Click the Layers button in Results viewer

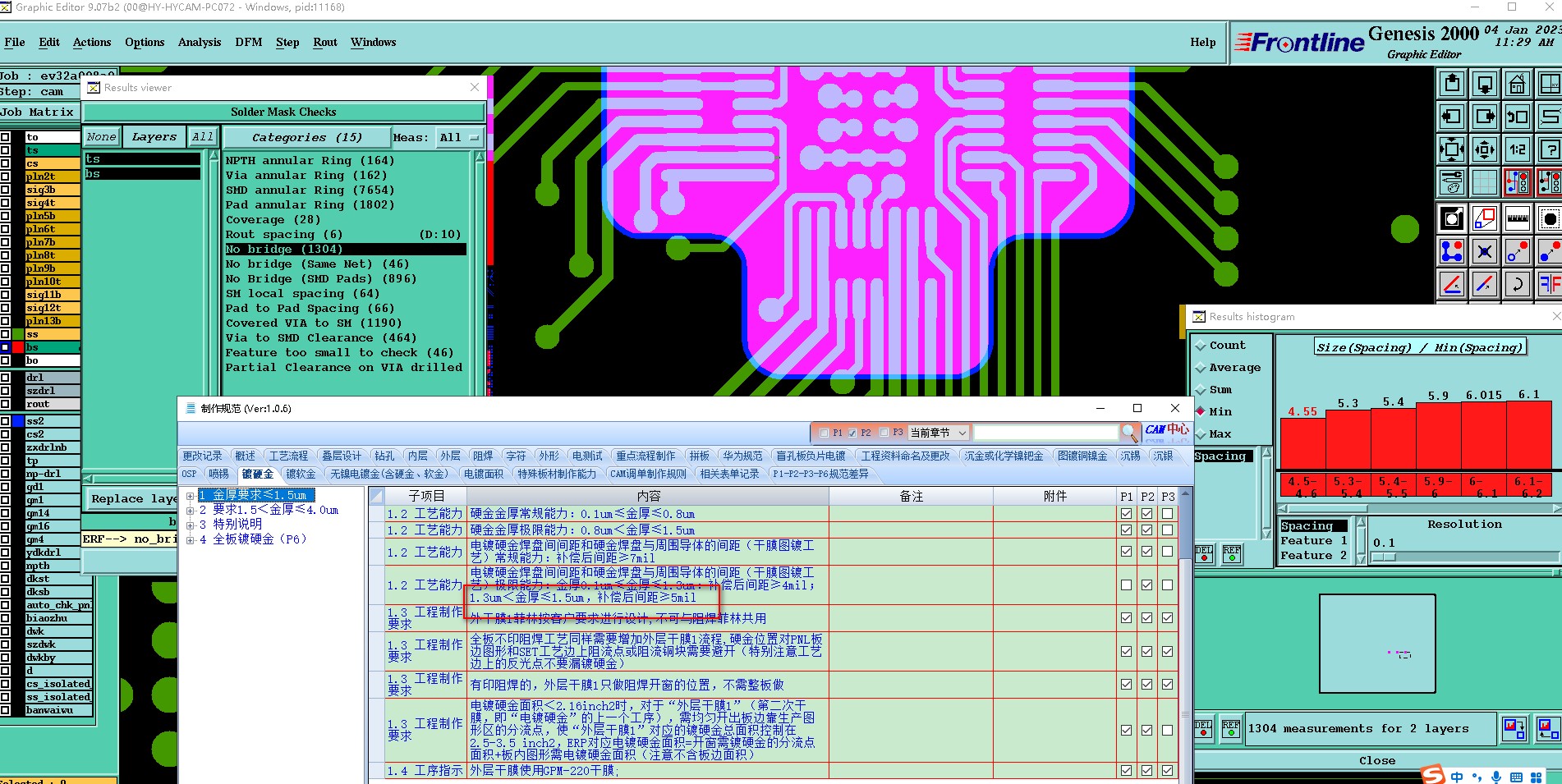point(154,137)
